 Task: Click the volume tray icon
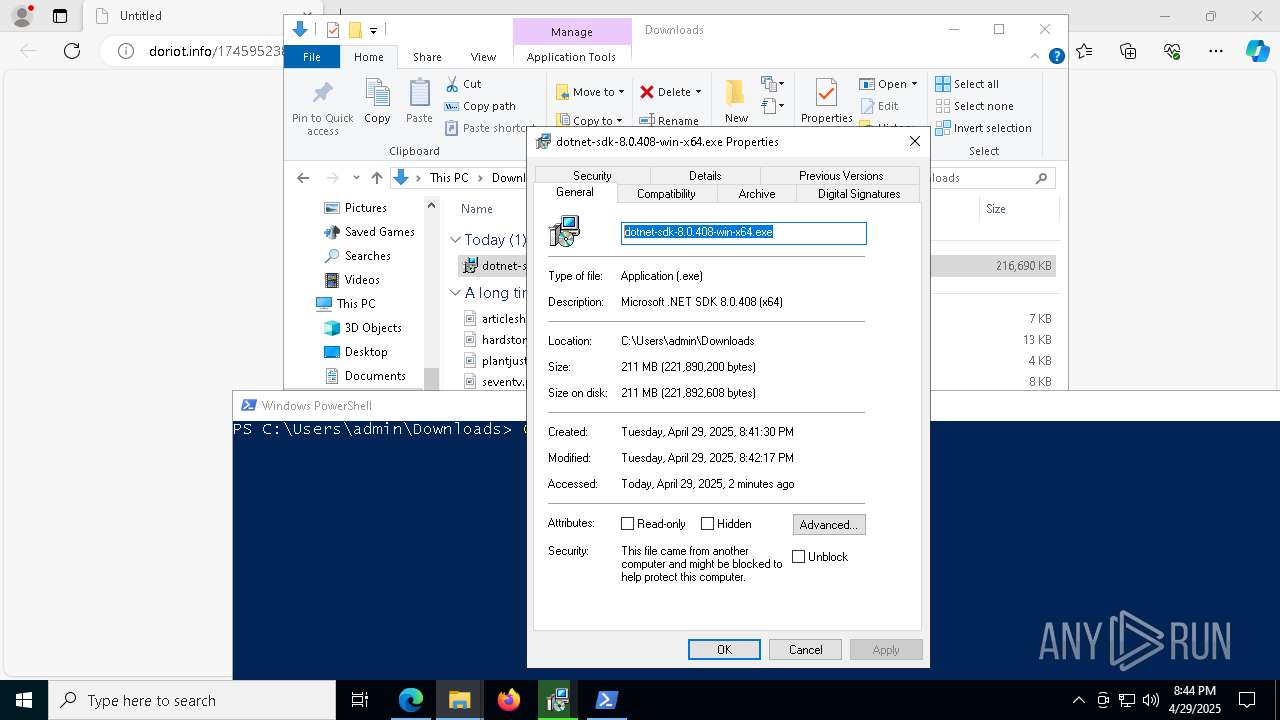1151,700
